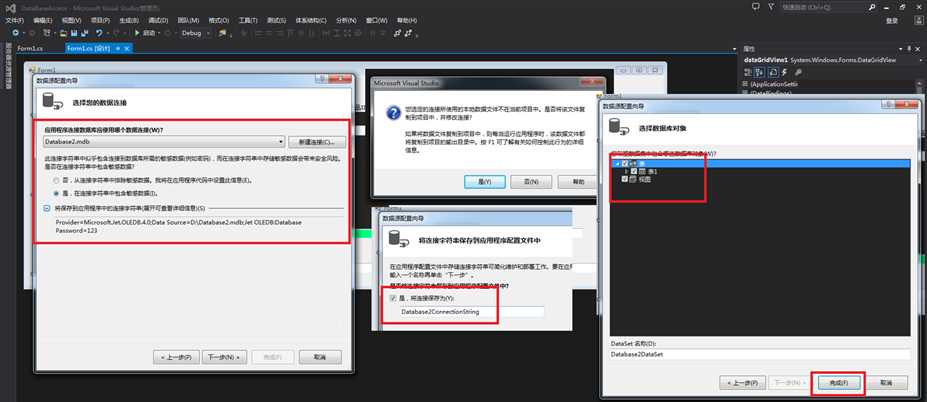Click 取消 Cancel in database objects wizard
The image size is (927, 402).
pyautogui.click(x=885, y=382)
